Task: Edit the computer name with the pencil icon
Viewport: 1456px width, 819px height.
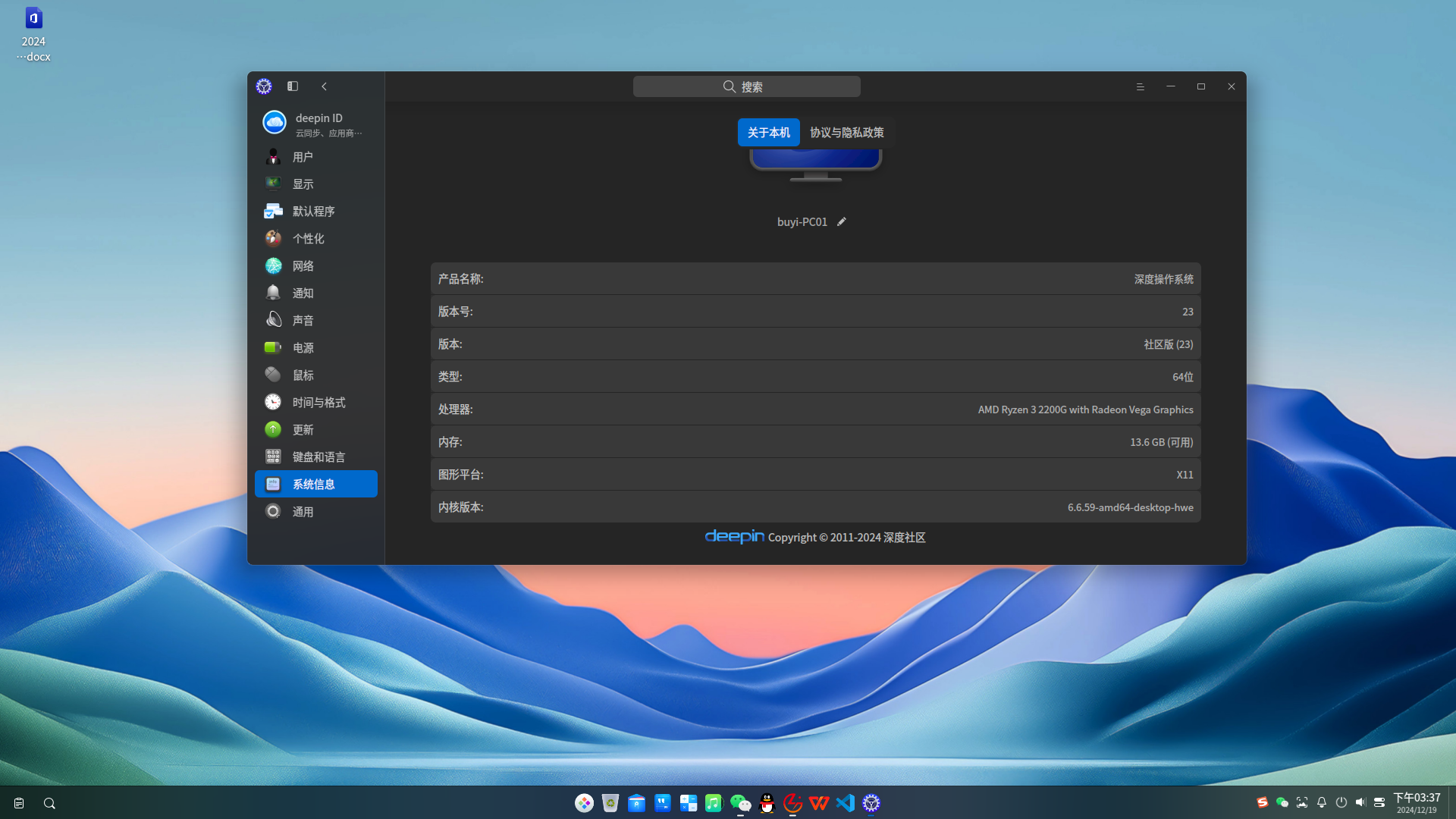Action: pos(841,221)
